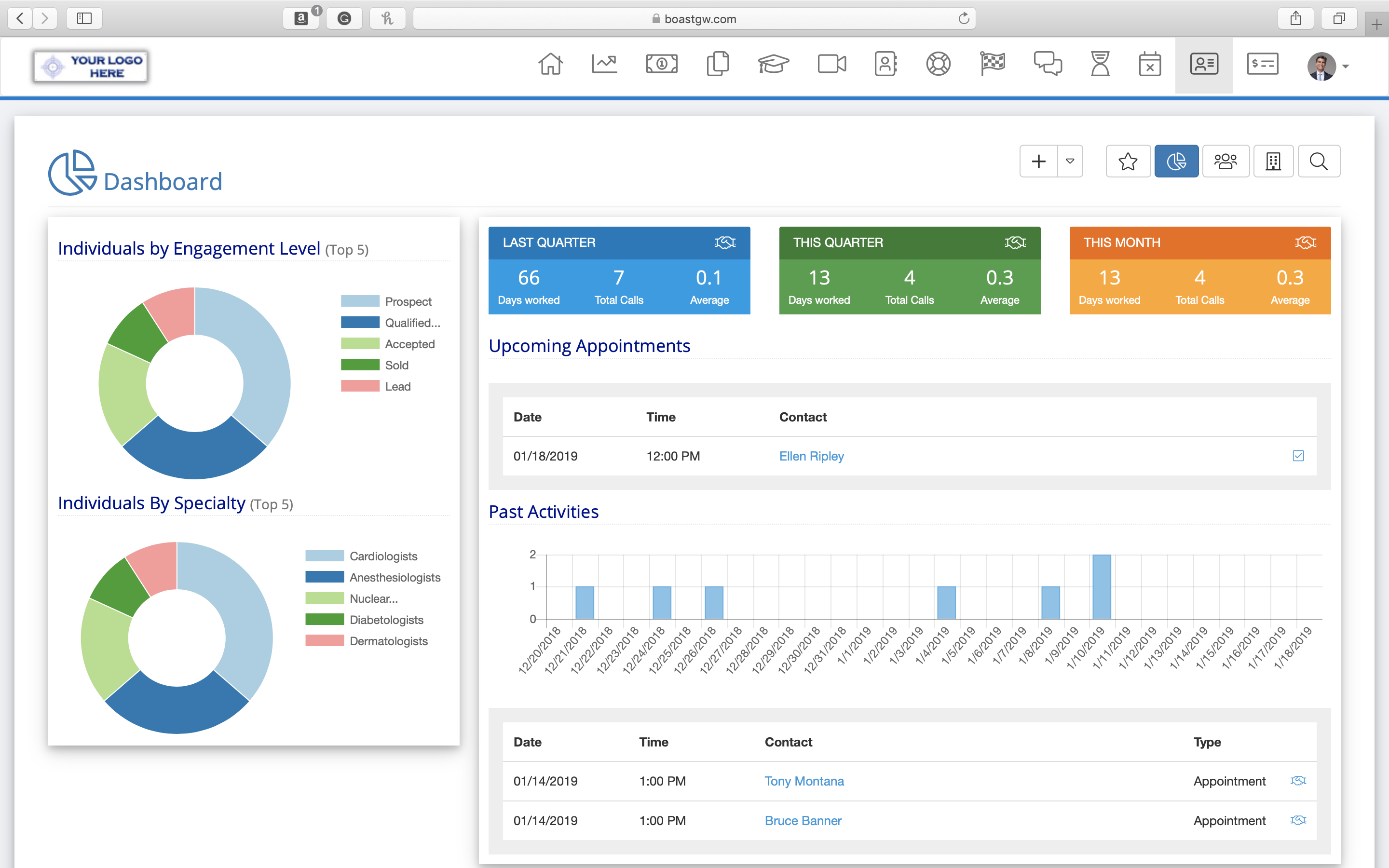
Task: Click handshake icon on Tony Montana row
Action: click(x=1298, y=781)
